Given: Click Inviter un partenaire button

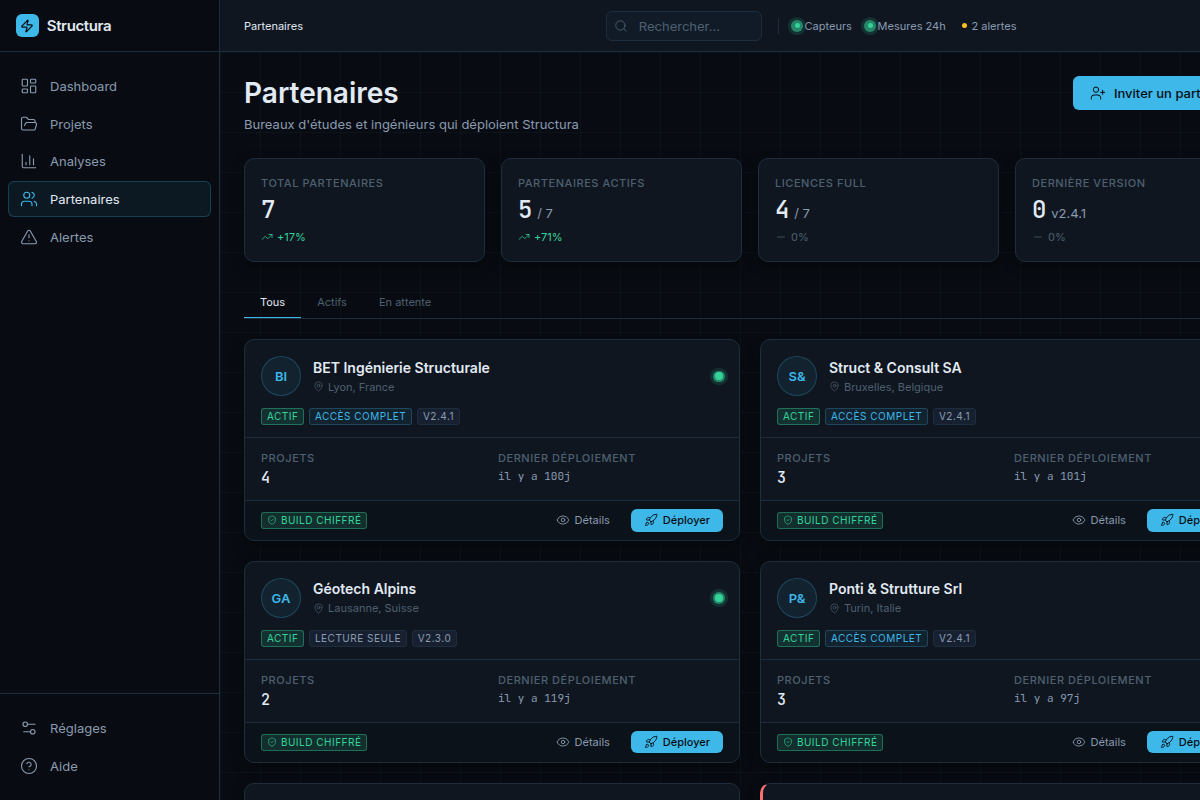Looking at the screenshot, I should [x=1137, y=93].
